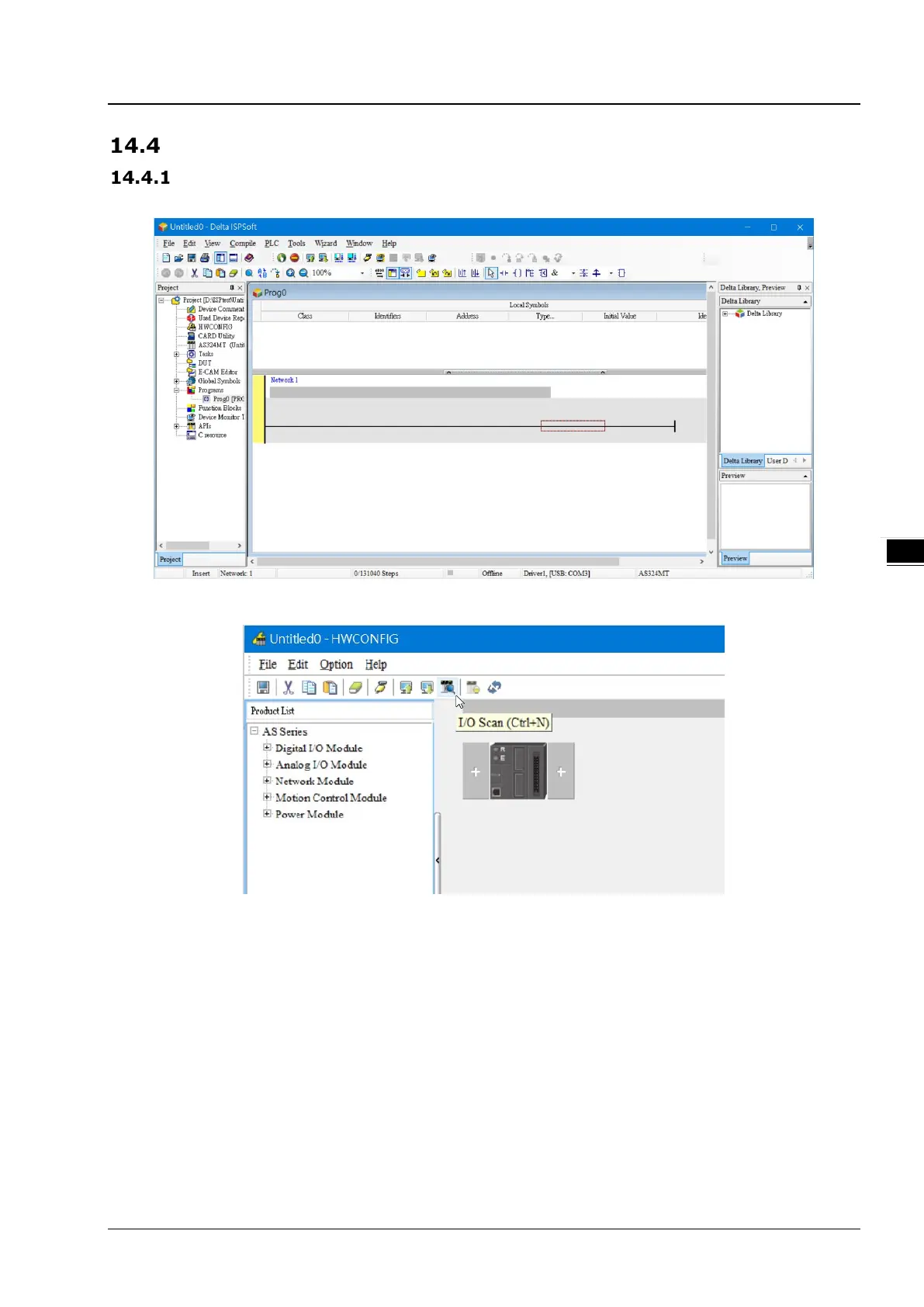Expand the Motion Control Module node
Image resolution: width=924 pixels, height=1307 pixels.
(x=267, y=797)
